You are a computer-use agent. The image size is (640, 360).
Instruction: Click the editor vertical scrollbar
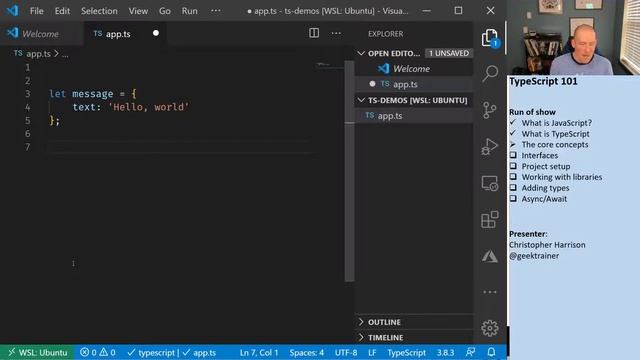pyautogui.click(x=349, y=171)
